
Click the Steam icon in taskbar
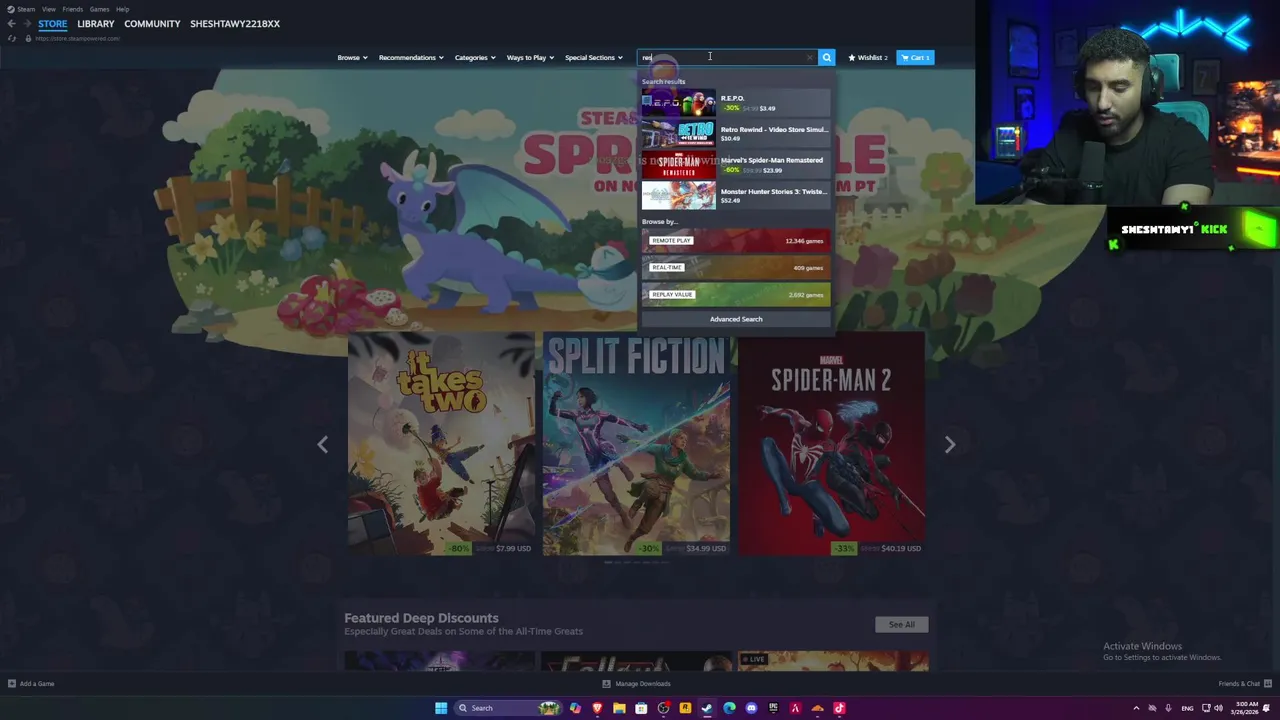tap(707, 708)
